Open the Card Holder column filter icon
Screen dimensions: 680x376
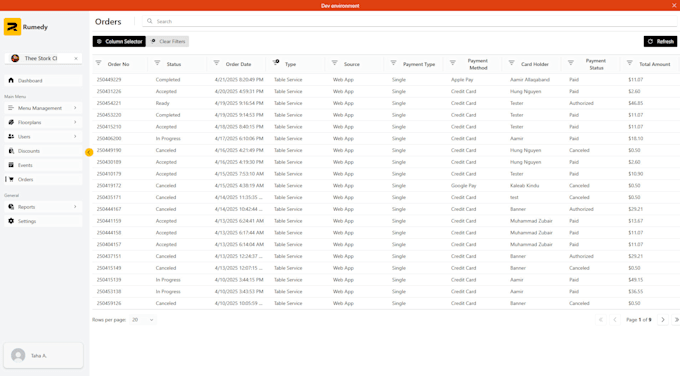pyautogui.click(x=511, y=63)
